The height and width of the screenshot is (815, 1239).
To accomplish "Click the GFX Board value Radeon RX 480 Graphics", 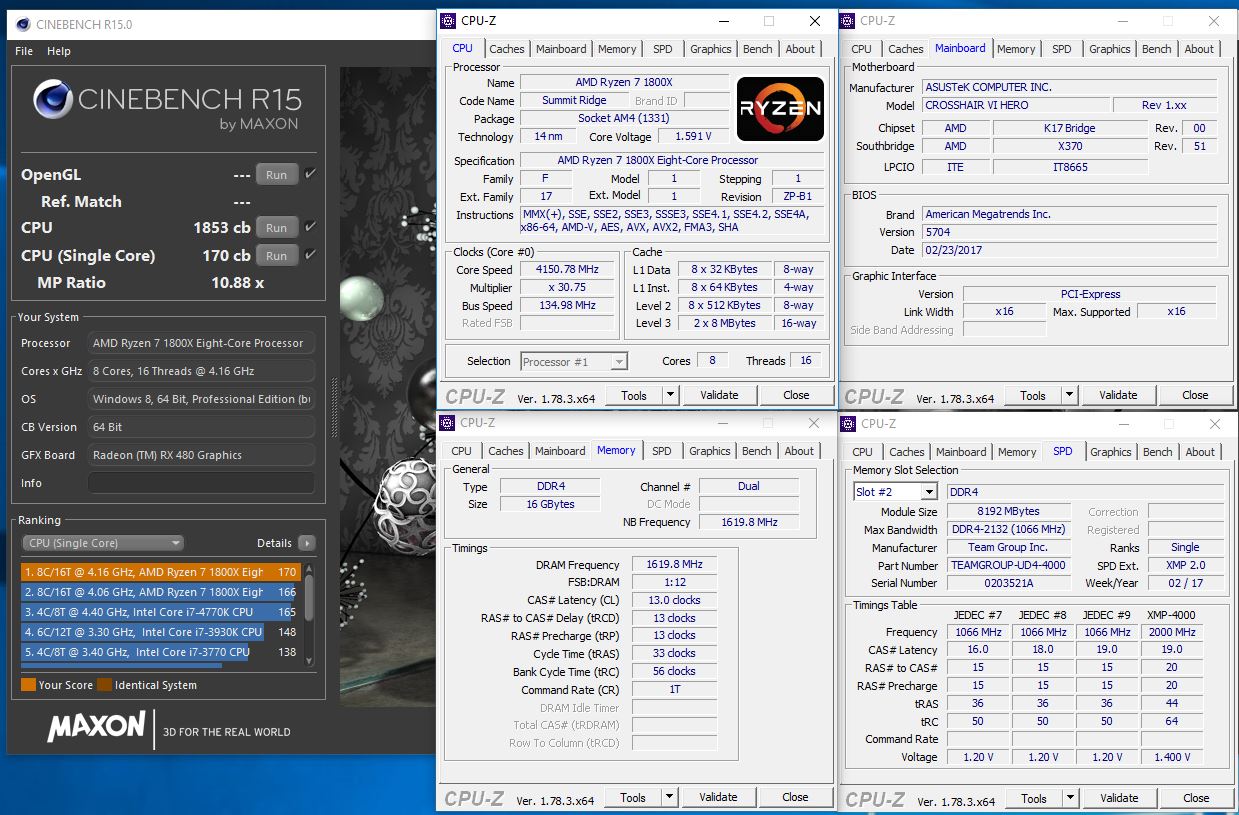I will pos(201,455).
